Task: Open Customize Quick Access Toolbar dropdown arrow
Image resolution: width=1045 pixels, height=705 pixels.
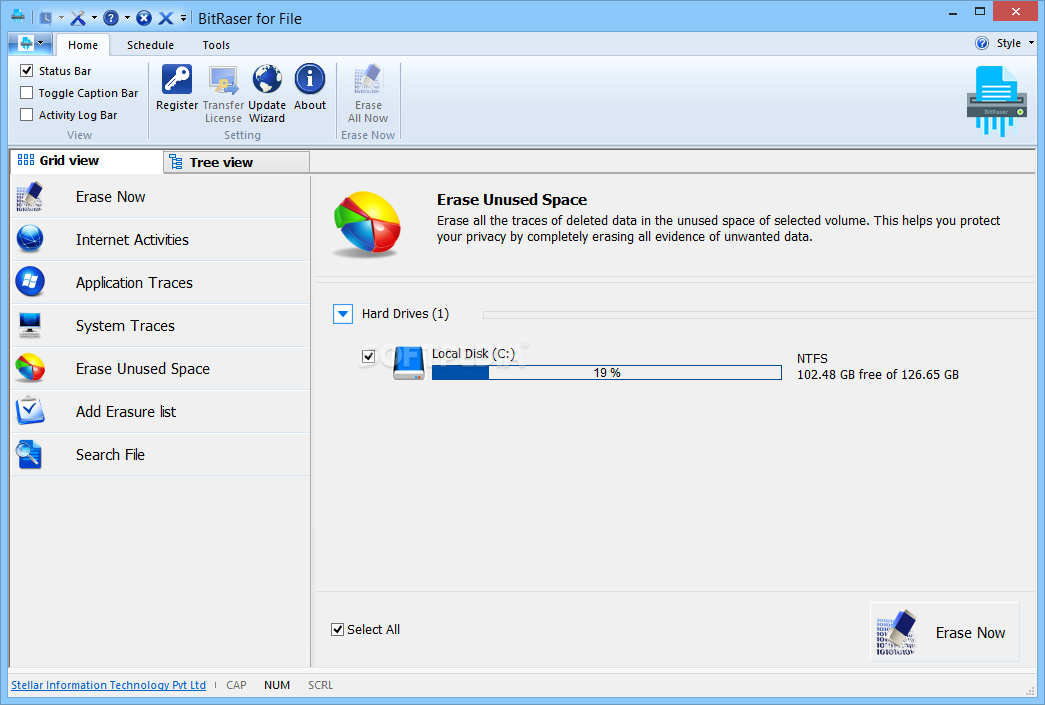Action: coord(183,18)
